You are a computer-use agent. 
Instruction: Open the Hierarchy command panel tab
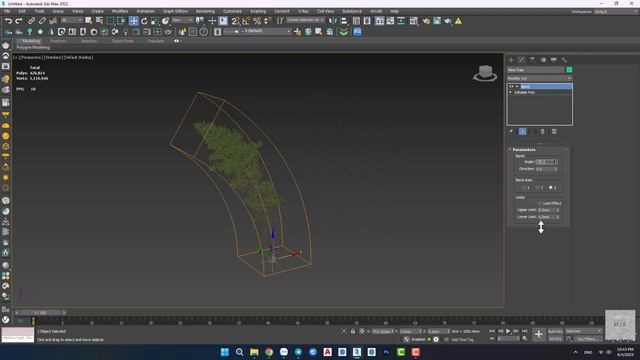[532, 60]
